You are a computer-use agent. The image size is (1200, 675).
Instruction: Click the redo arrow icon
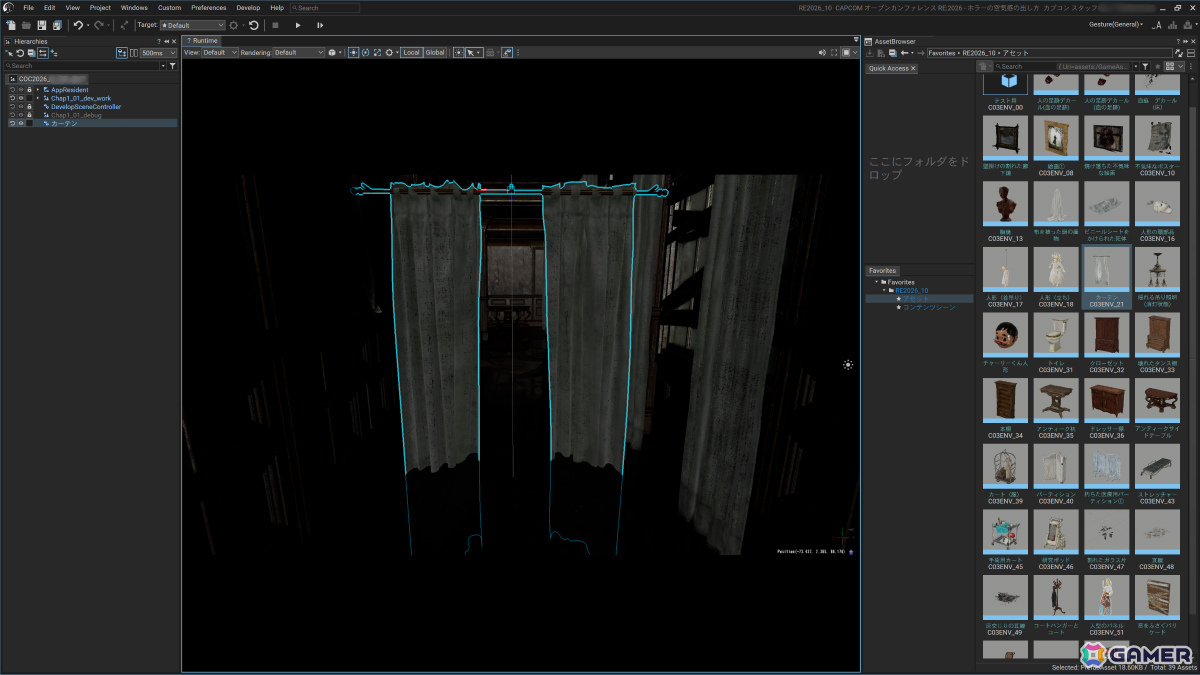tap(98, 25)
